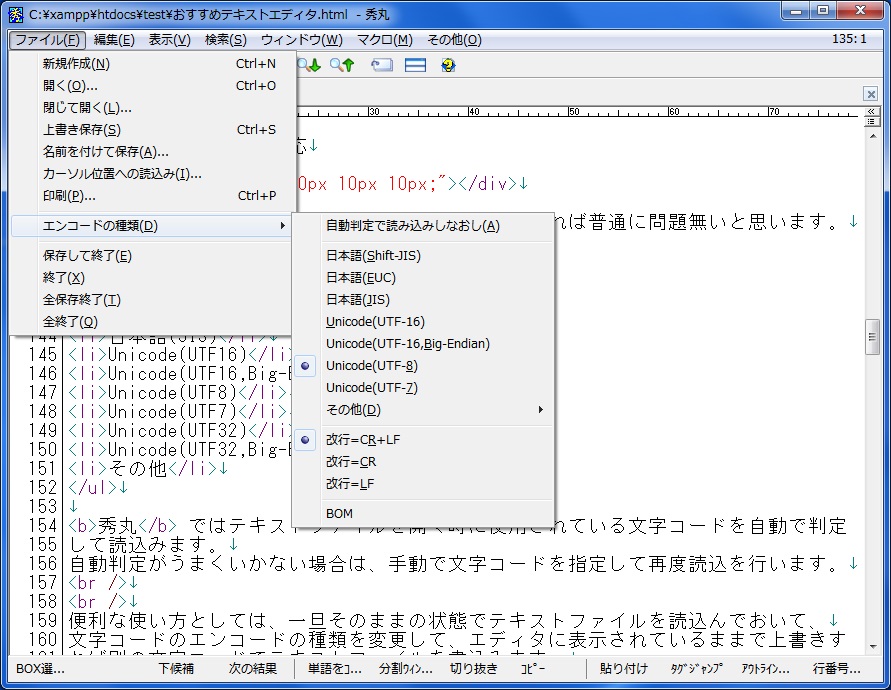Choose 印刷(P)... to print
The width and height of the screenshot is (891, 690).
tap(152, 196)
